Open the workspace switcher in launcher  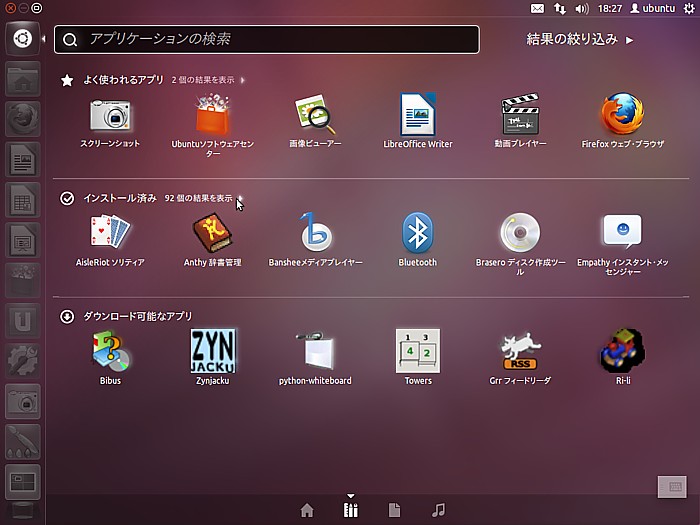click(x=23, y=482)
